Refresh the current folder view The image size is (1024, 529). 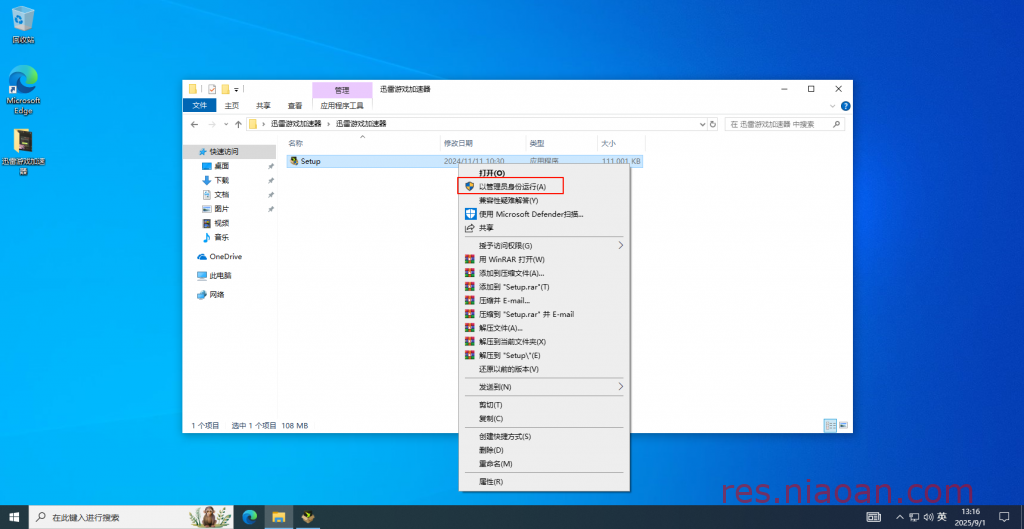pyautogui.click(x=712, y=124)
